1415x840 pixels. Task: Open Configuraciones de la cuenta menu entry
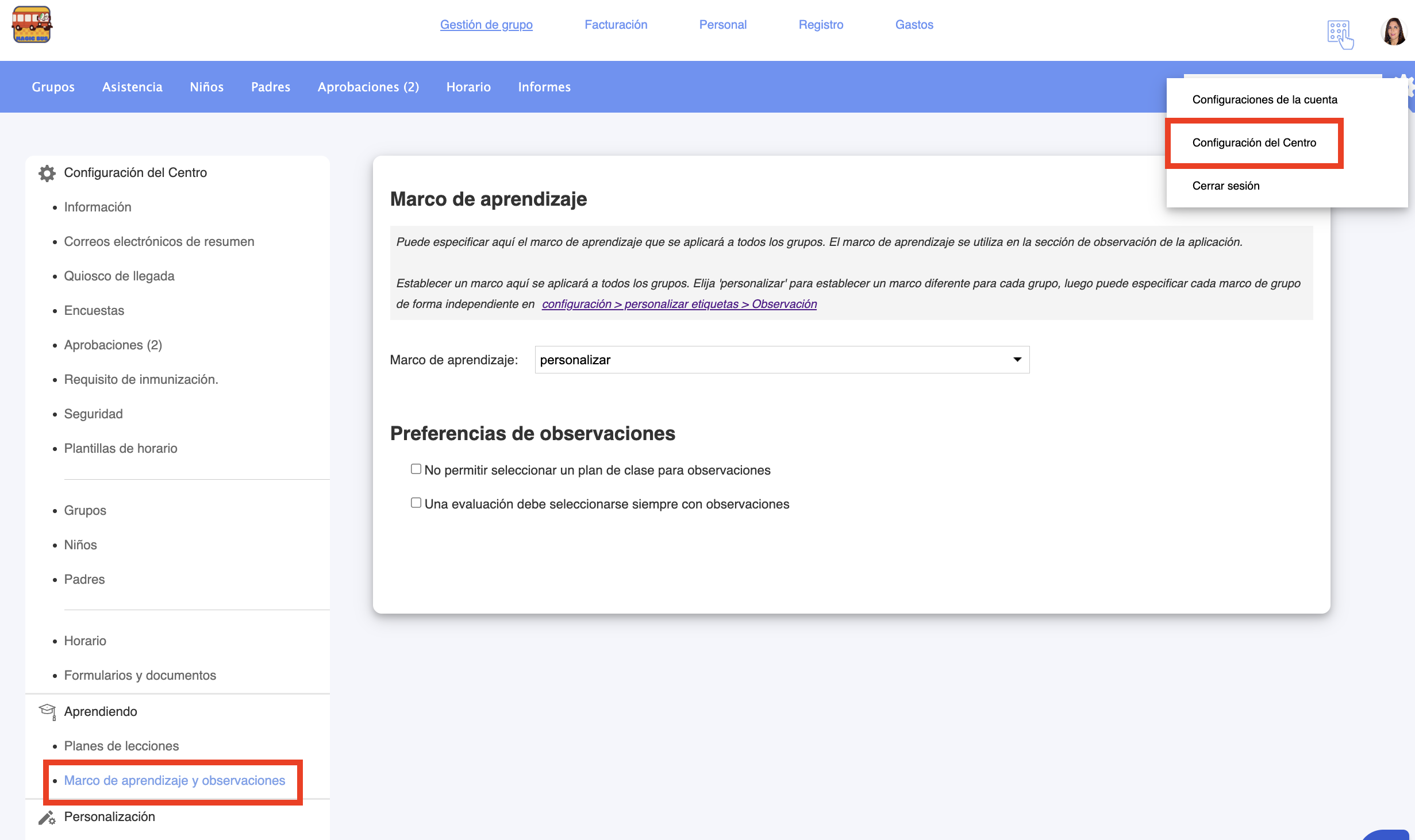(x=1264, y=100)
